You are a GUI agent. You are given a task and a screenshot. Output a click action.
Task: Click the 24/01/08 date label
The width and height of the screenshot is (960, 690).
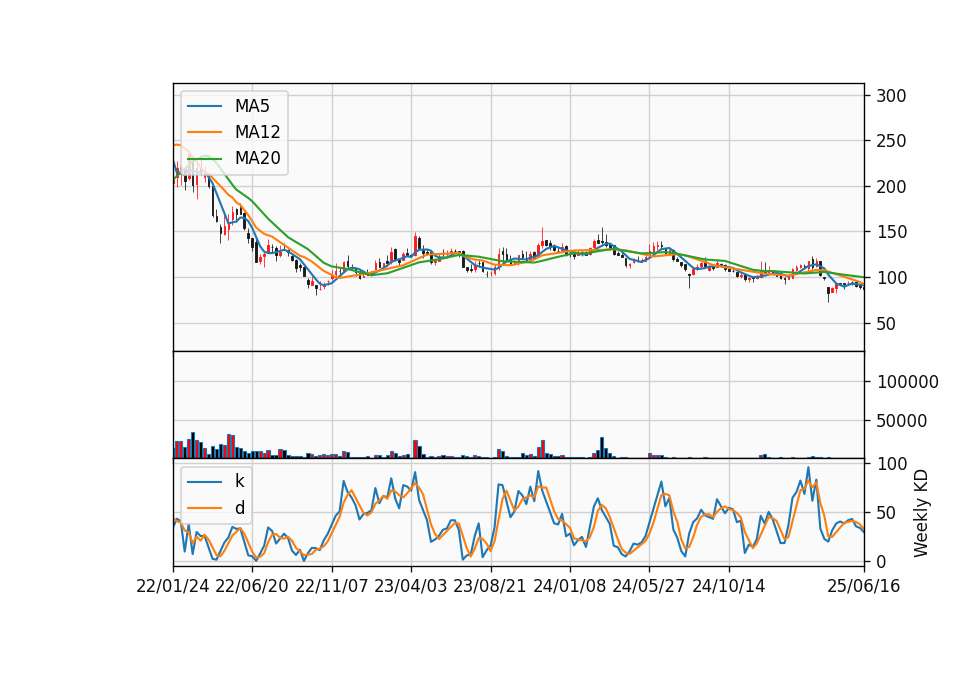[569, 586]
